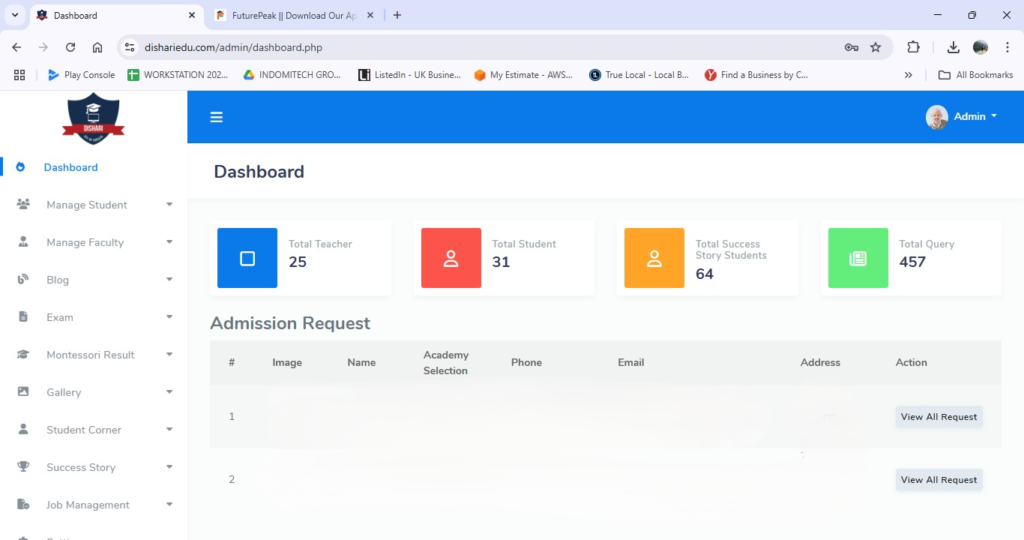The image size is (1024, 540).
Task: Expand the Manage Student sidebar menu
Action: (x=95, y=205)
